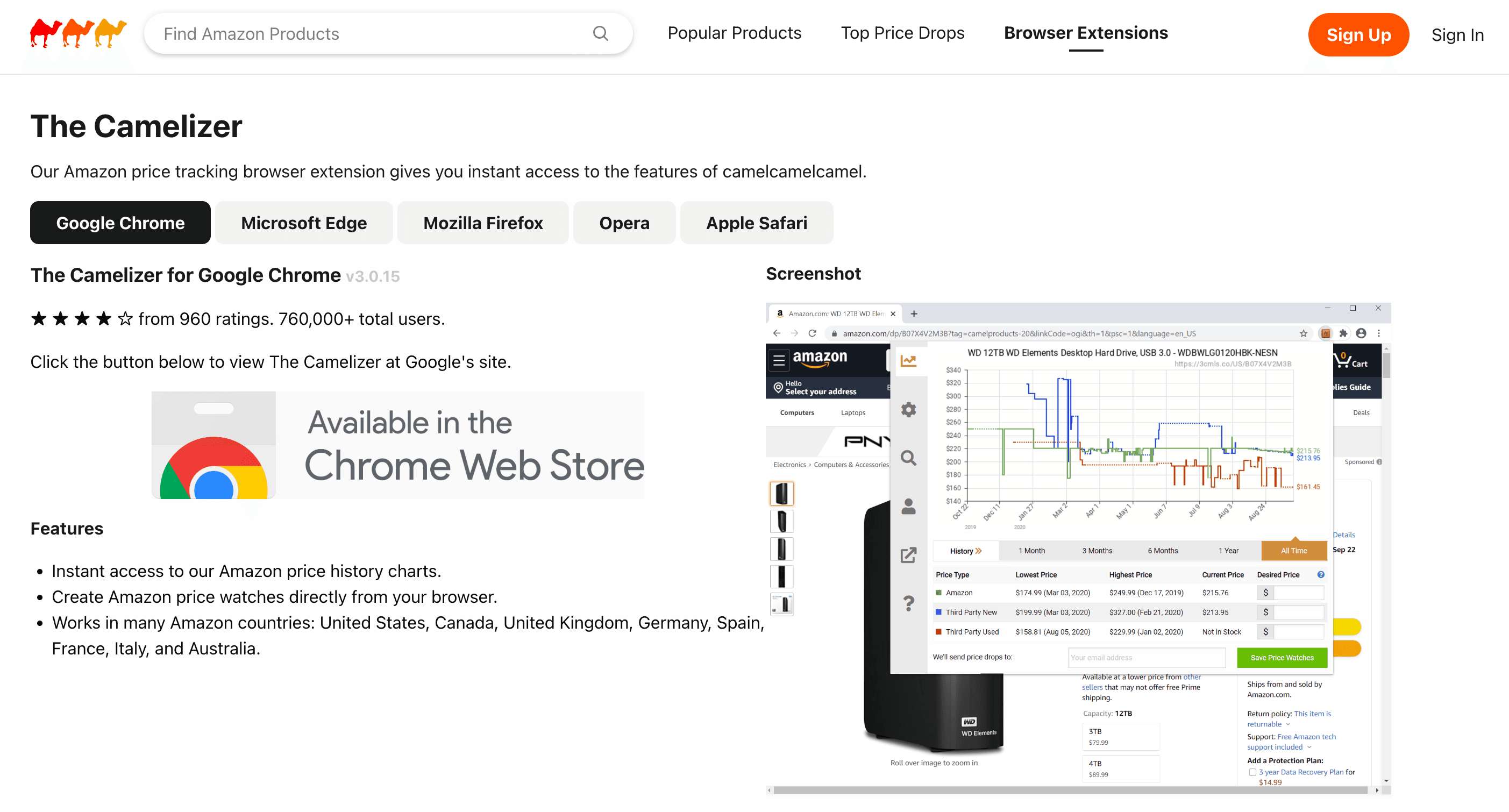Select the 3 Months chart range
This screenshot has height=812, width=1509.
click(1097, 551)
